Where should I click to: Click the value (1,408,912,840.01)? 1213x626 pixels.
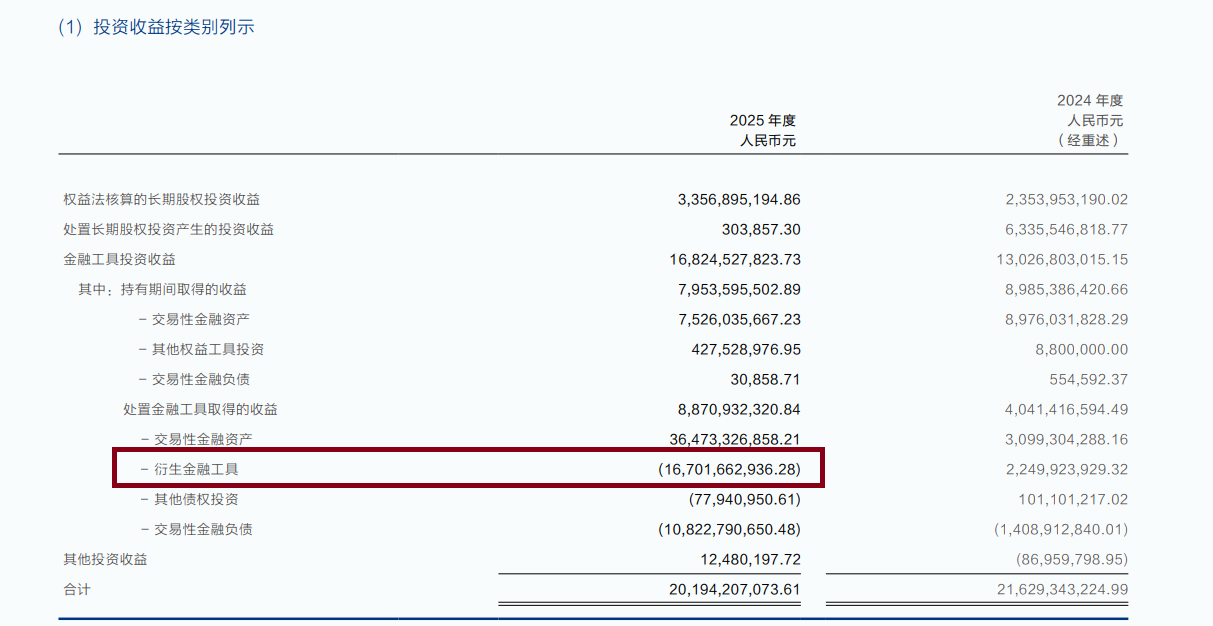point(1062,530)
